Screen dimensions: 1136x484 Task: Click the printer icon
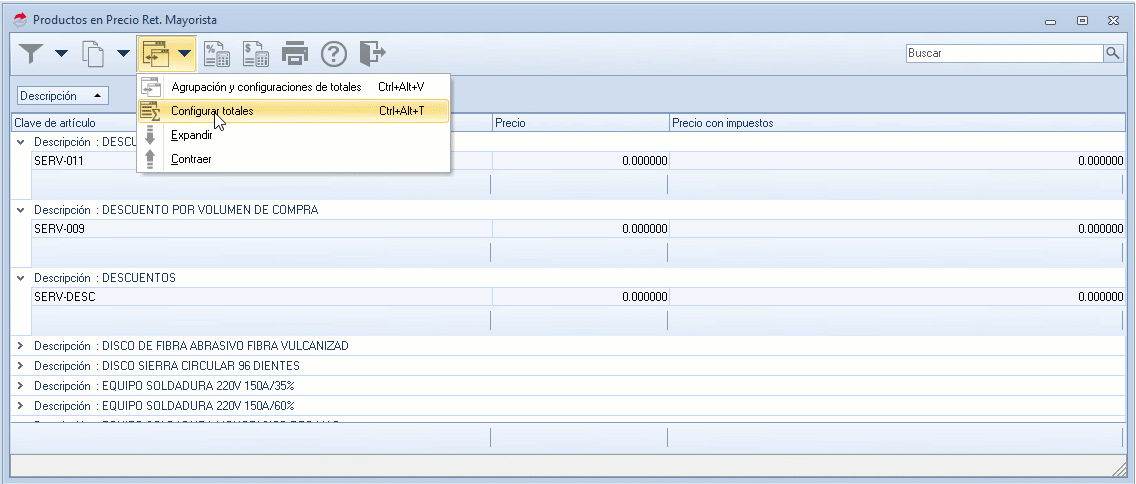pyautogui.click(x=294, y=53)
